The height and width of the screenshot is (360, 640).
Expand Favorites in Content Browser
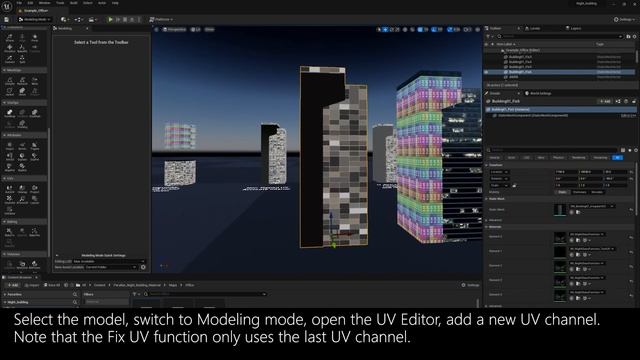5,294
